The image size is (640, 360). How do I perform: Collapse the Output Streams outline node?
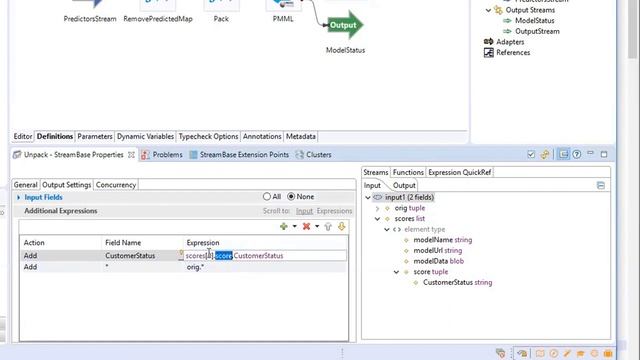pos(489,10)
